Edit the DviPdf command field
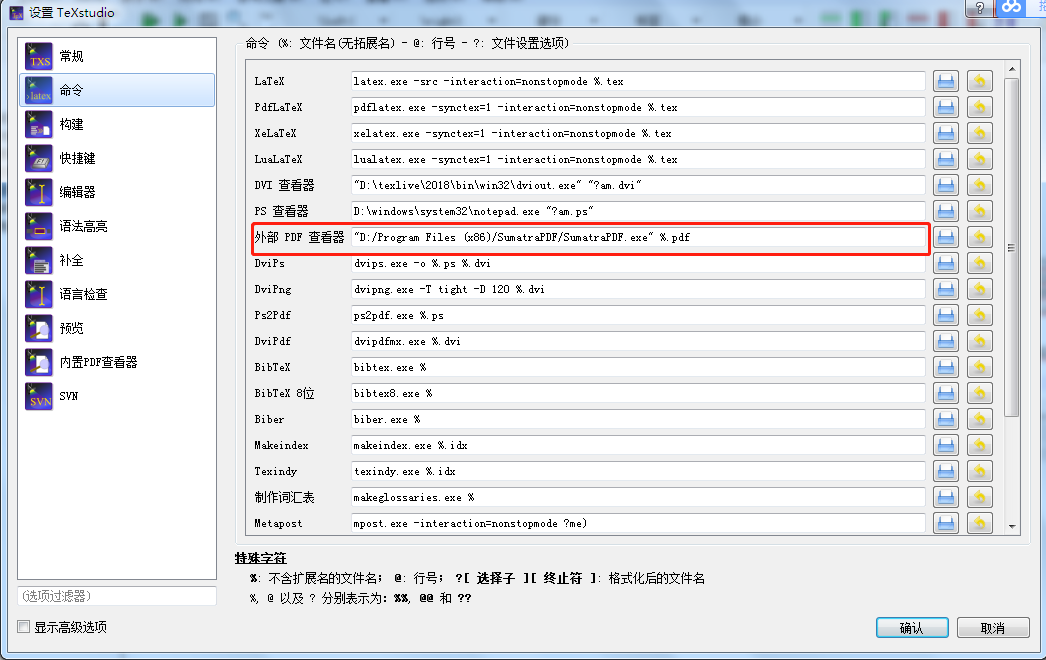This screenshot has width=1046, height=660. (638, 342)
